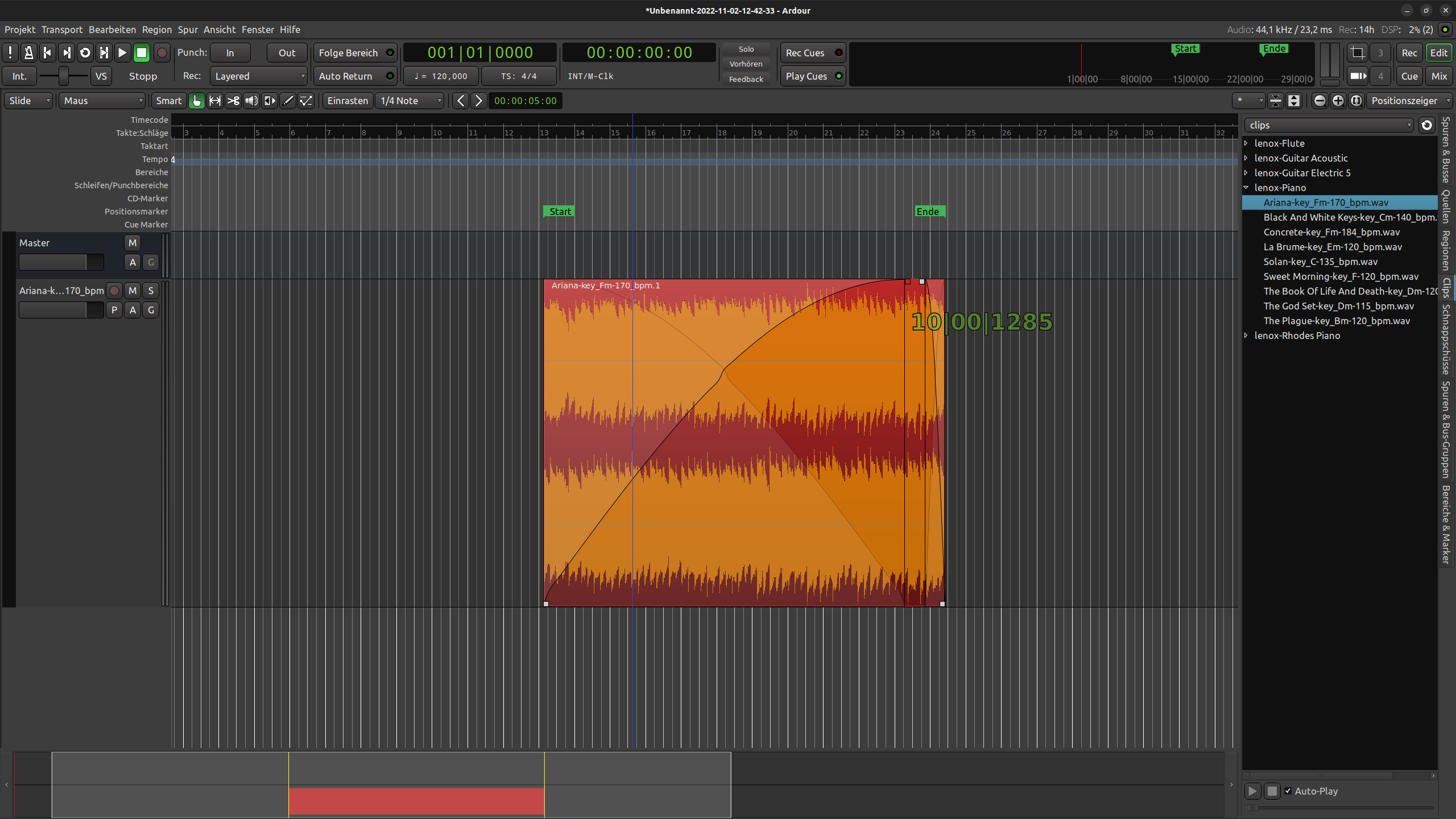
Task: Click the Mix window button
Action: [x=1439, y=76]
